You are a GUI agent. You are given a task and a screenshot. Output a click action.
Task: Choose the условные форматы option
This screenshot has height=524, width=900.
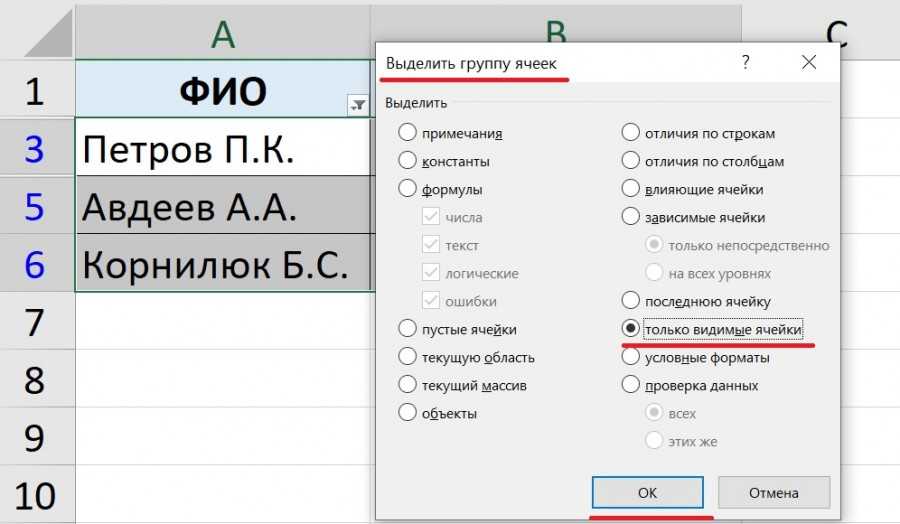631,357
